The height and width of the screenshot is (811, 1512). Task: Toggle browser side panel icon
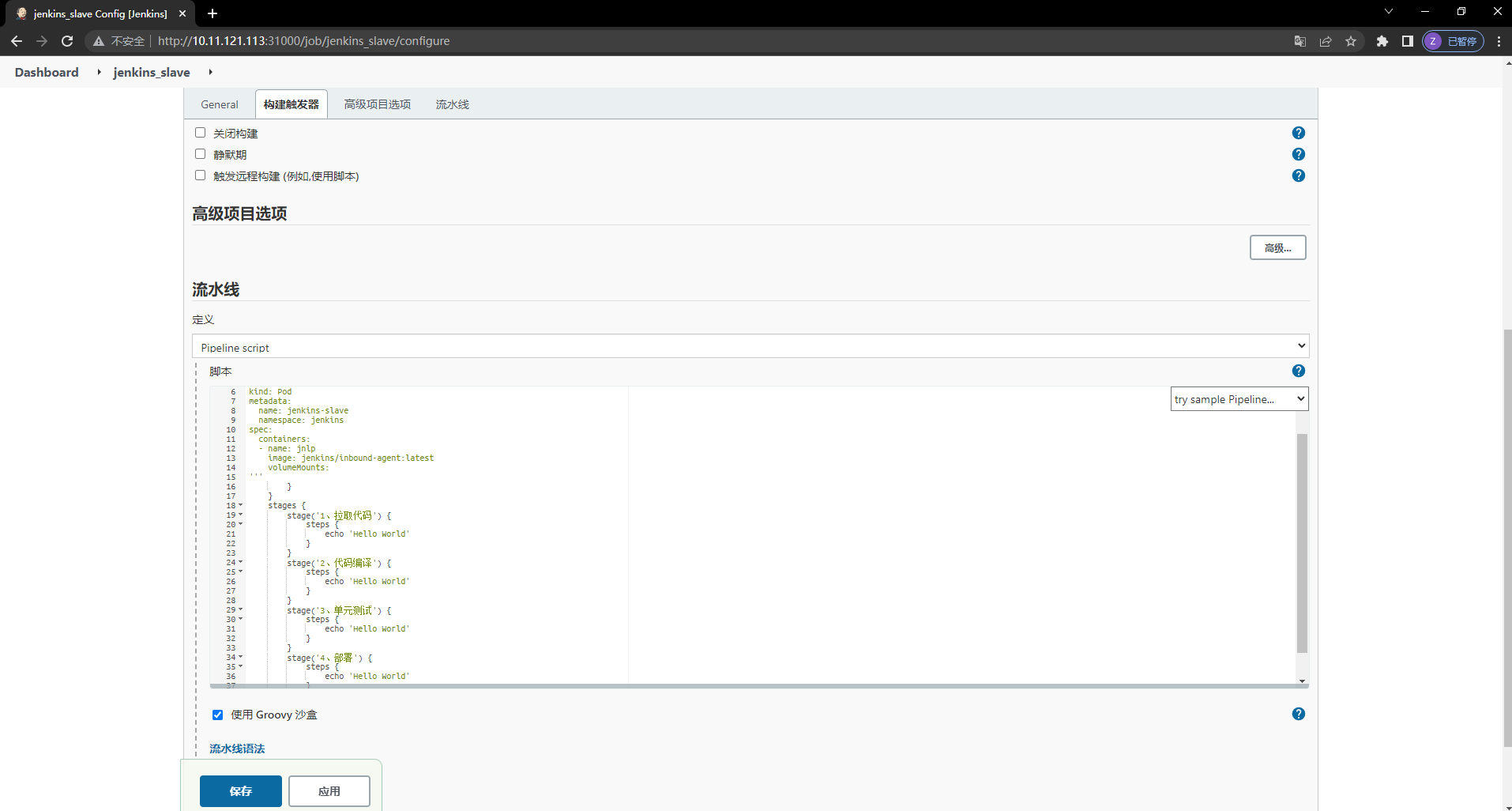(x=1407, y=41)
